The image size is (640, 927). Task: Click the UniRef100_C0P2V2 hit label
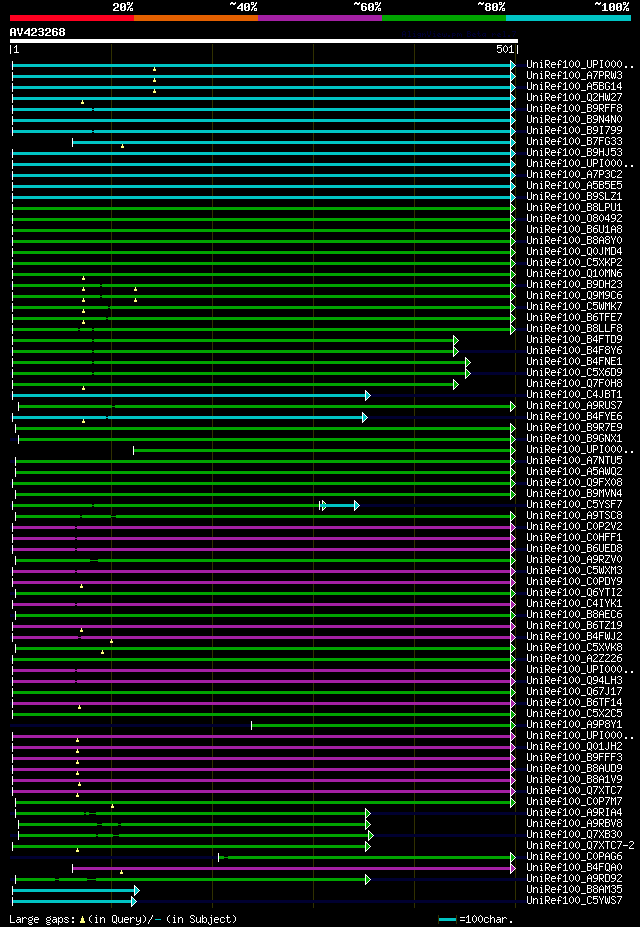click(574, 527)
